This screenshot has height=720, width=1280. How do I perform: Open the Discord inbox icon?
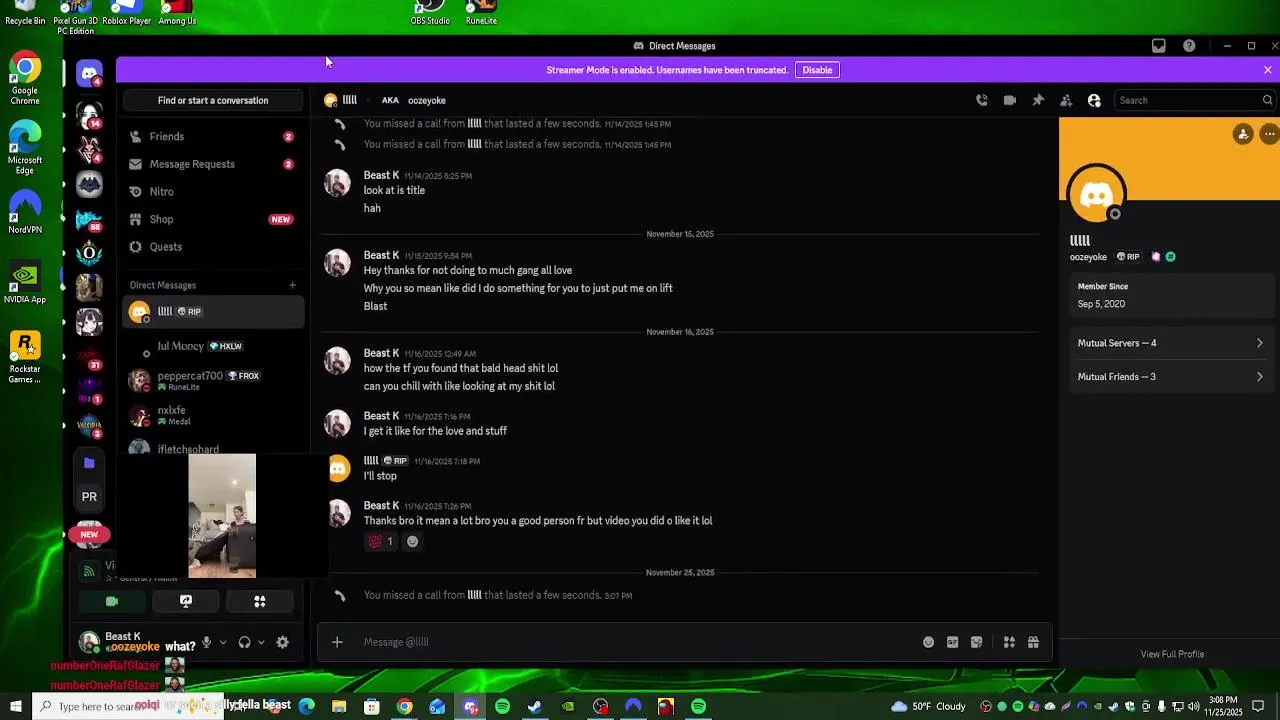pyautogui.click(x=1159, y=46)
